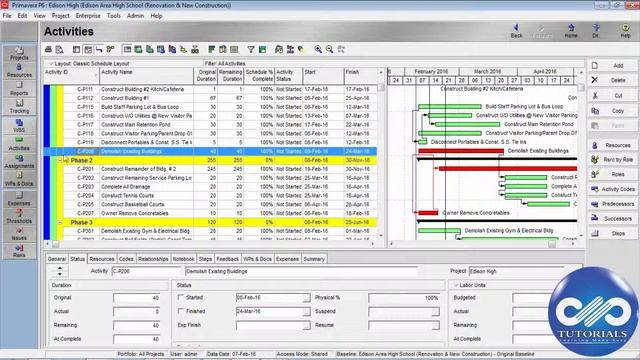Collapse the Phase 2 WBS band
The height and width of the screenshot is (360, 640).
point(60,160)
